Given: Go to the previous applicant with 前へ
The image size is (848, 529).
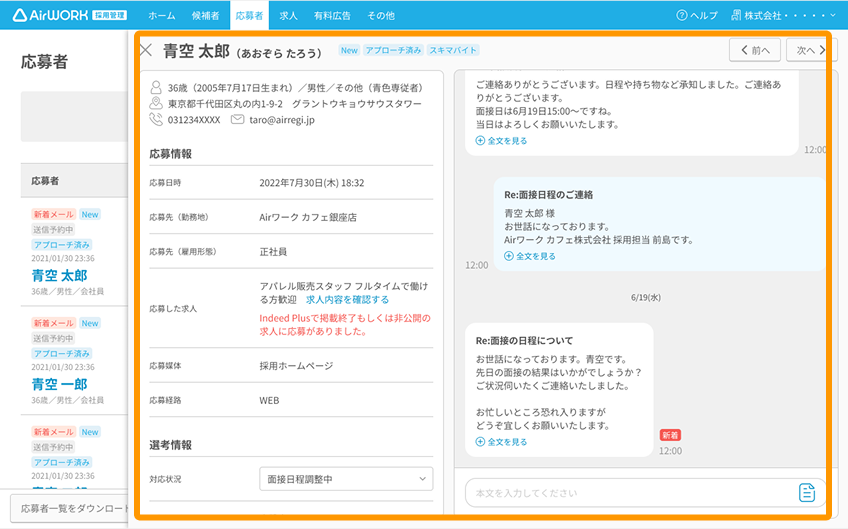Looking at the screenshot, I should [x=754, y=50].
